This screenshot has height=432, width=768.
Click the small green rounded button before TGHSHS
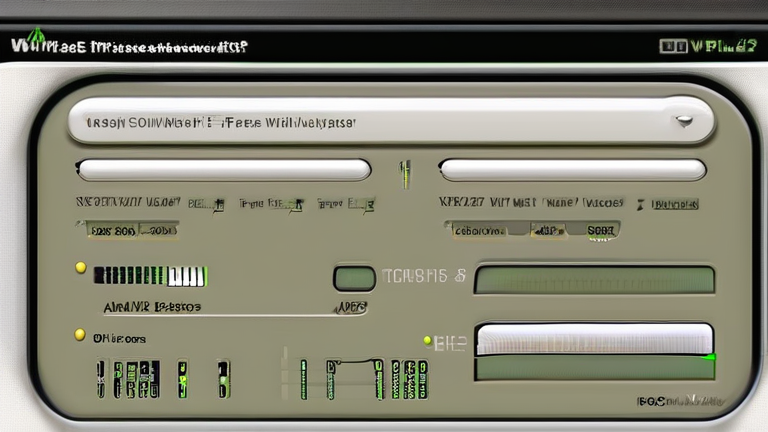(354, 278)
